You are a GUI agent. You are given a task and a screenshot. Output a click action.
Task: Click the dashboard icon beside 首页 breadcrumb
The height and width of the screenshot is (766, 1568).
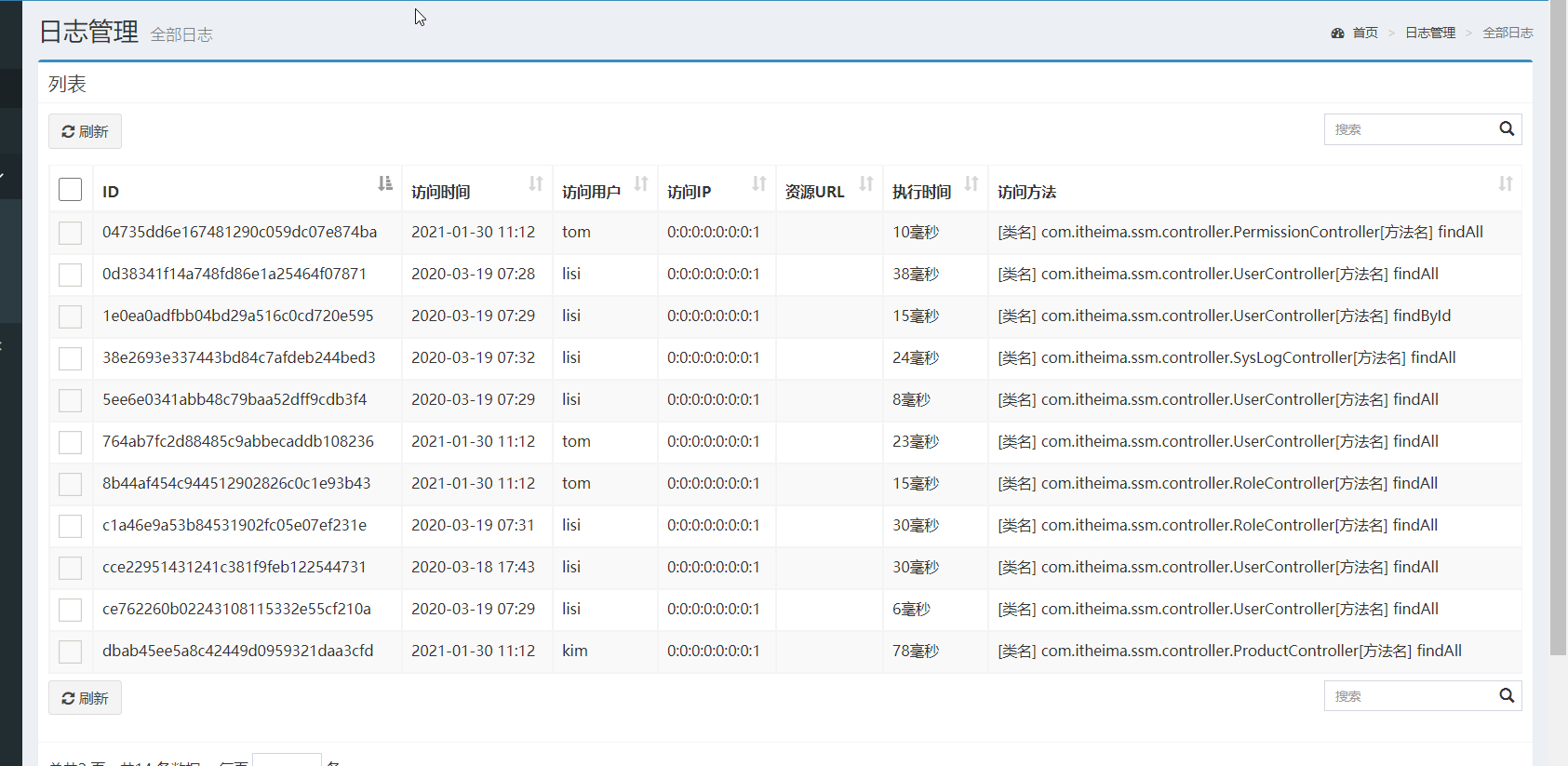pos(1337,33)
